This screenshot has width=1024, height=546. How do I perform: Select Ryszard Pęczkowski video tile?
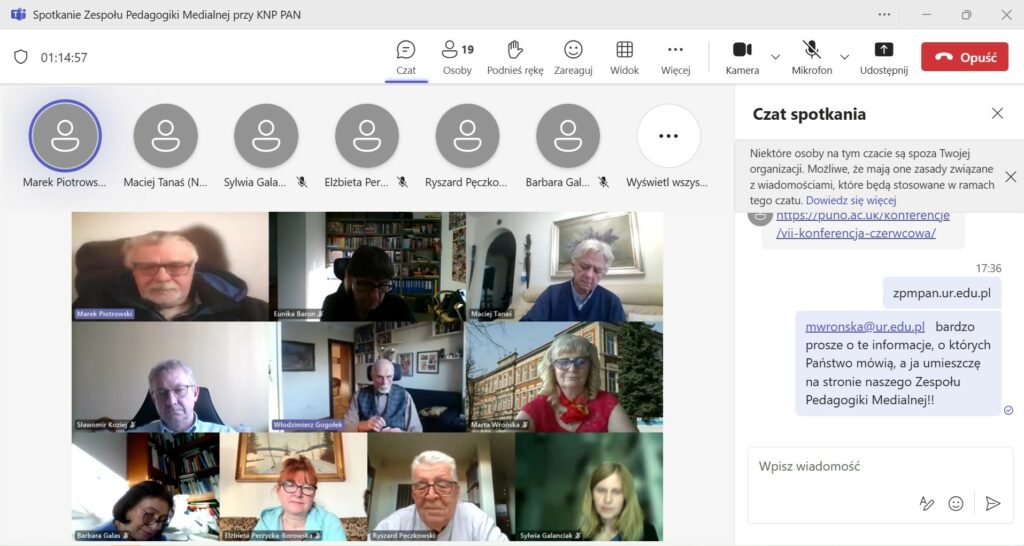click(441, 487)
